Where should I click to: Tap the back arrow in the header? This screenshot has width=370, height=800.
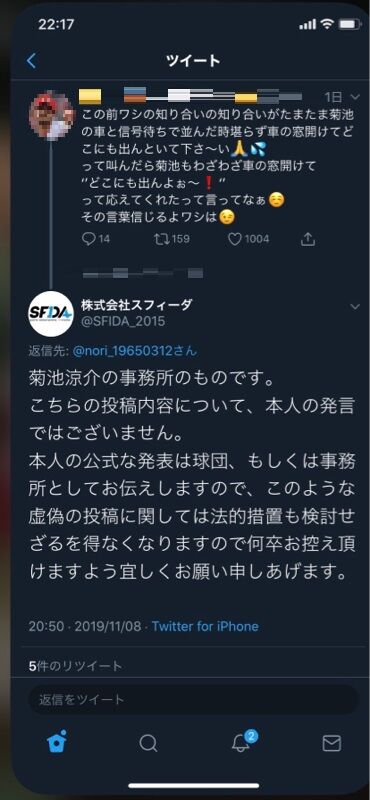32,61
